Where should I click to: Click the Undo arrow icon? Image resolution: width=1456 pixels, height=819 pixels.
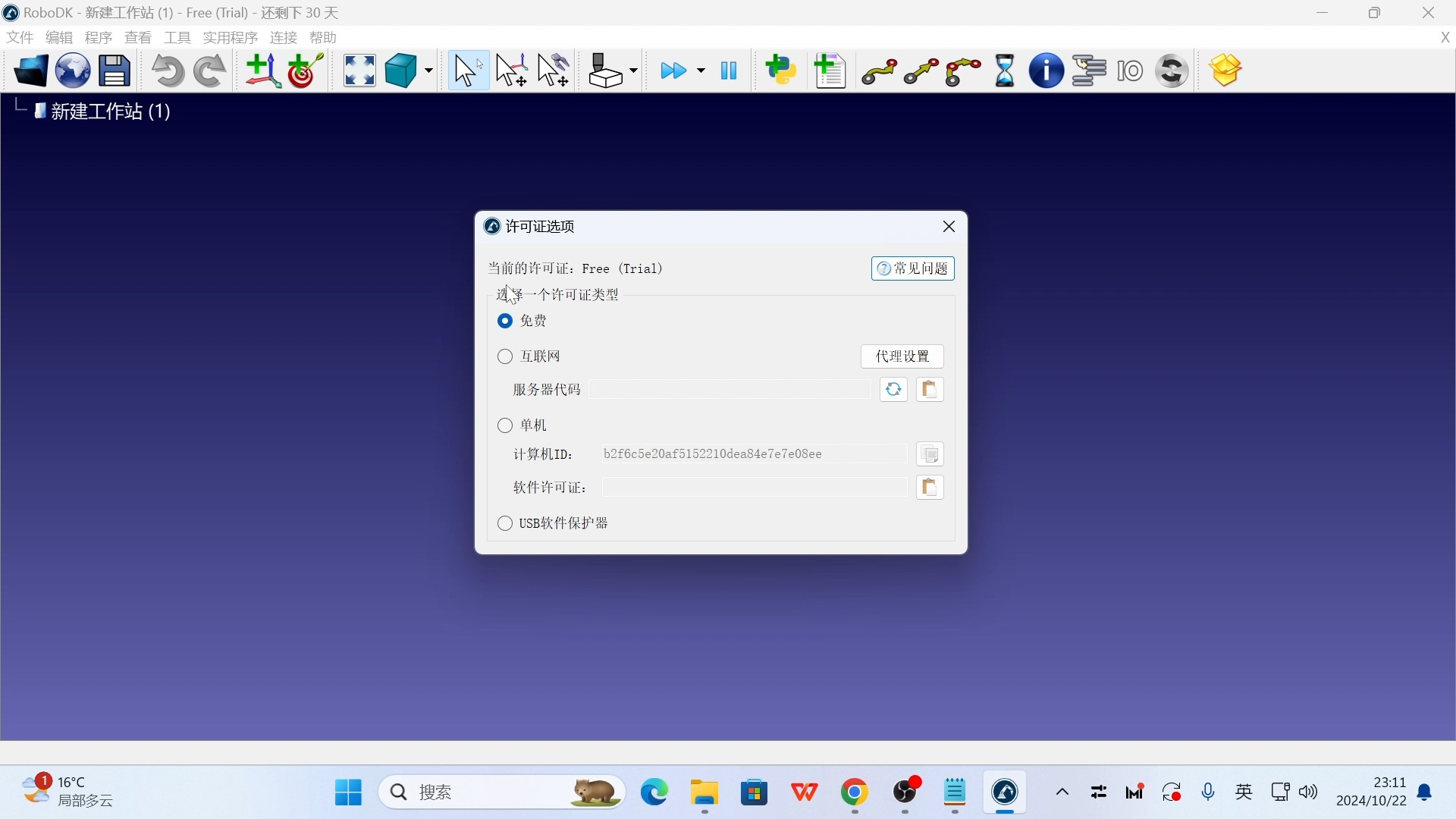click(168, 70)
